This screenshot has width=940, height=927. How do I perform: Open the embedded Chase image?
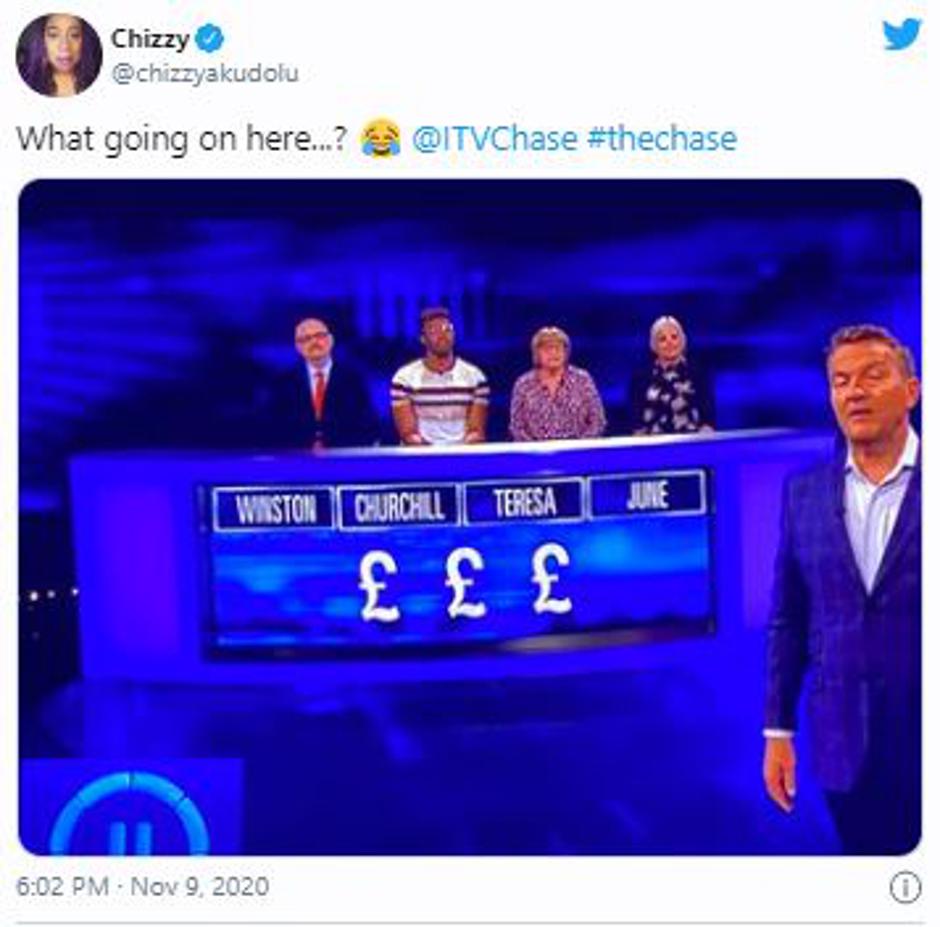[x=470, y=517]
